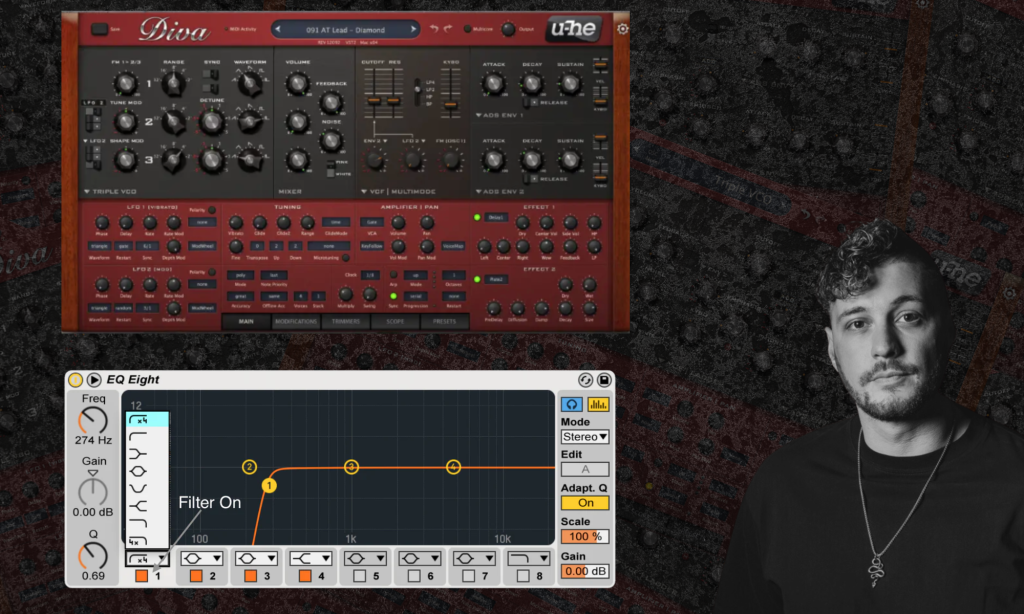Open the Stereo mode dropdown
The width and height of the screenshot is (1024, 614).
585,437
